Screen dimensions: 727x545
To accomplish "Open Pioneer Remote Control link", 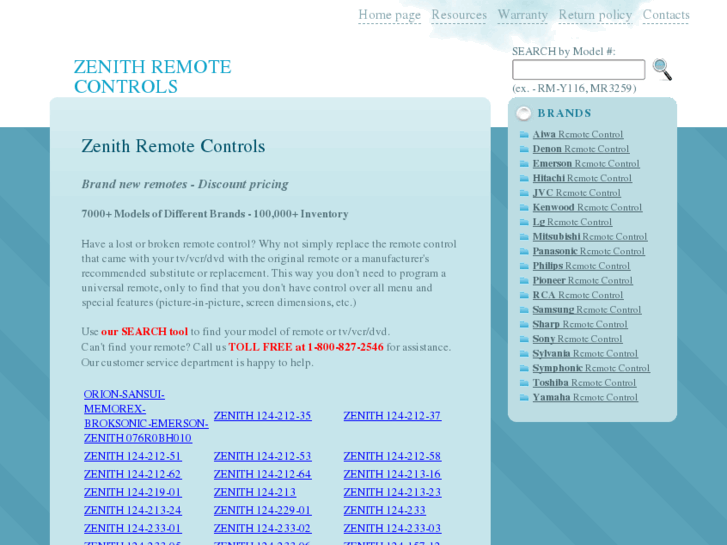I will click(582, 281).
